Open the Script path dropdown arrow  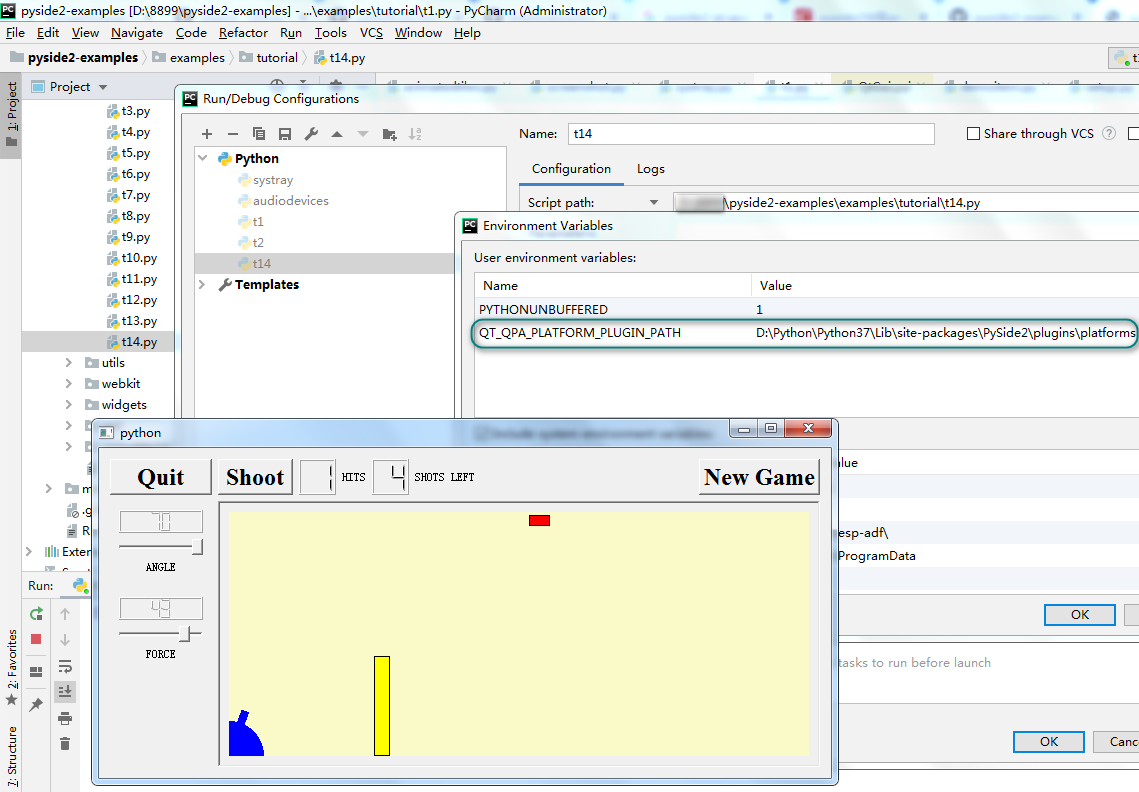(654, 203)
